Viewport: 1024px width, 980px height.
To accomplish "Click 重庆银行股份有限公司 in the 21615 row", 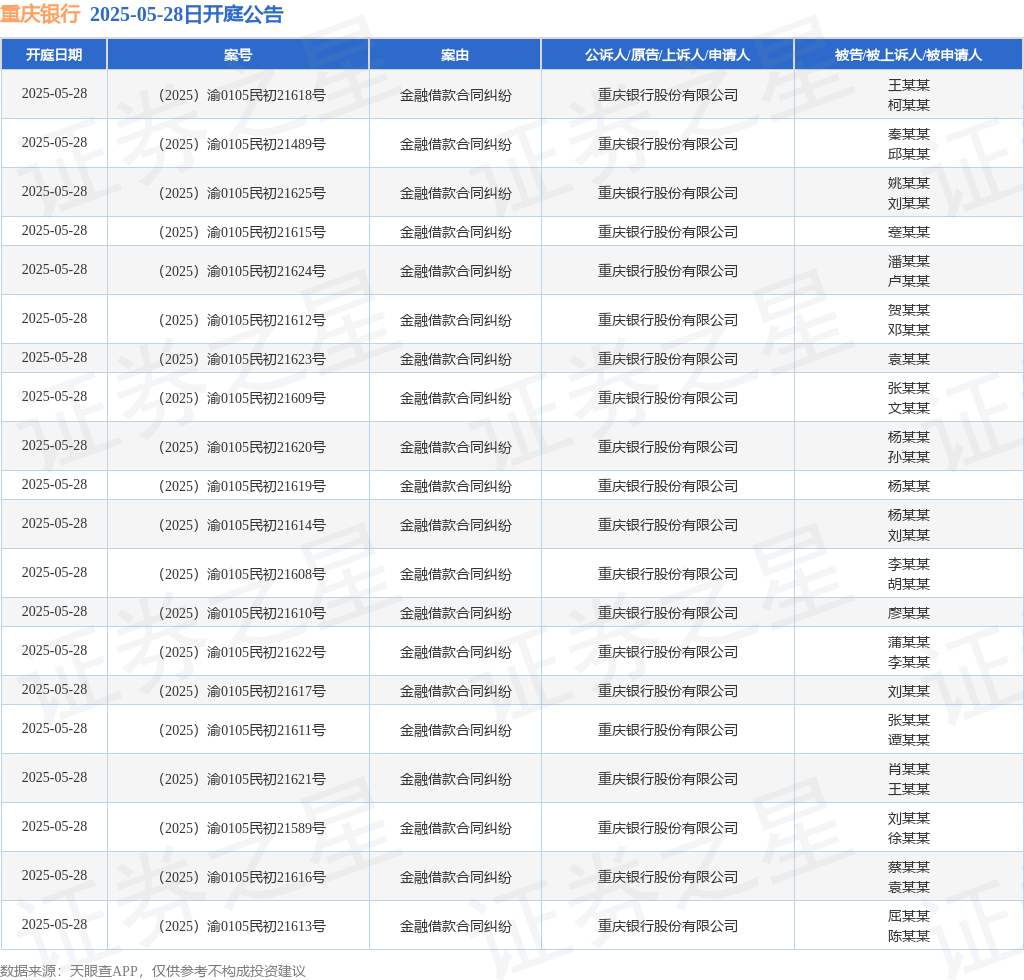I will pos(667,232).
